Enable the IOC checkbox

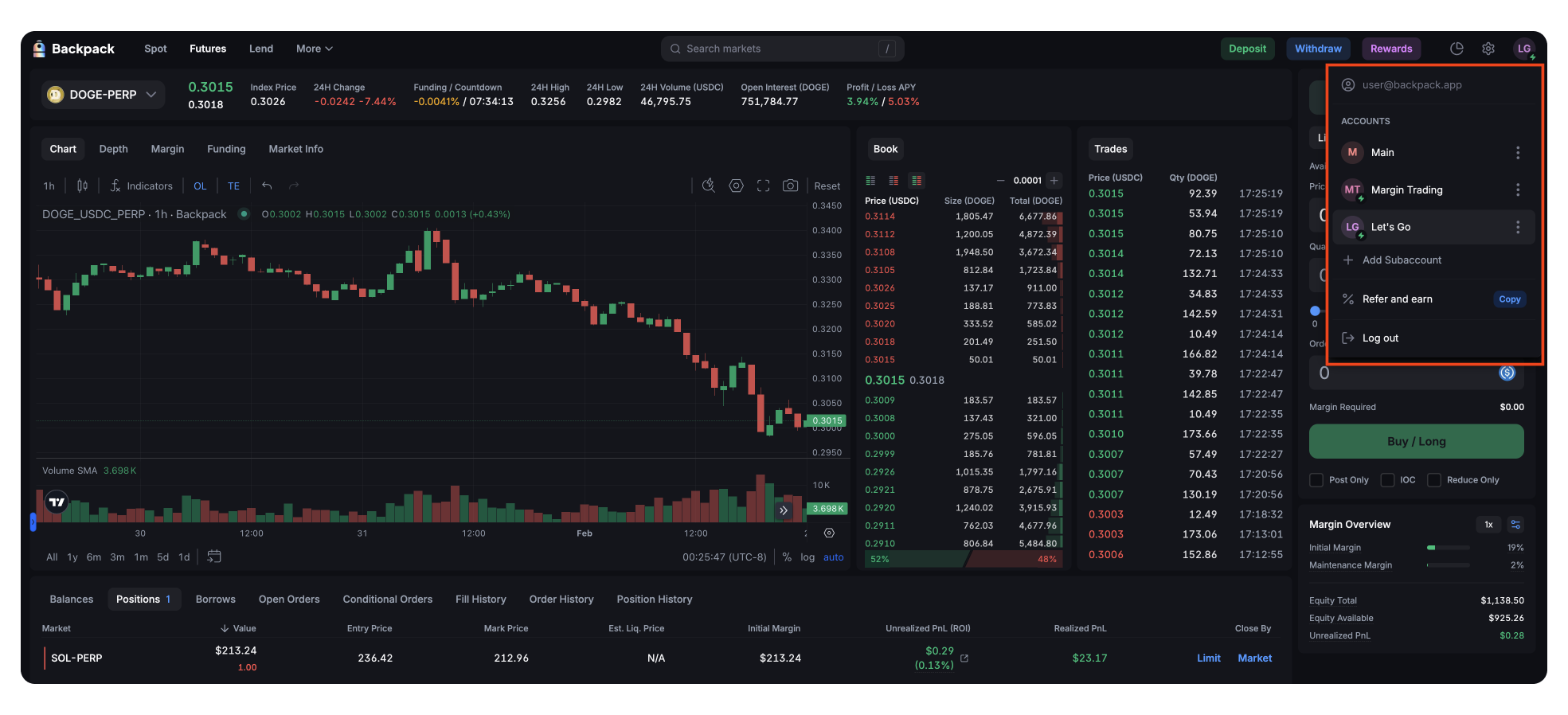1387,480
